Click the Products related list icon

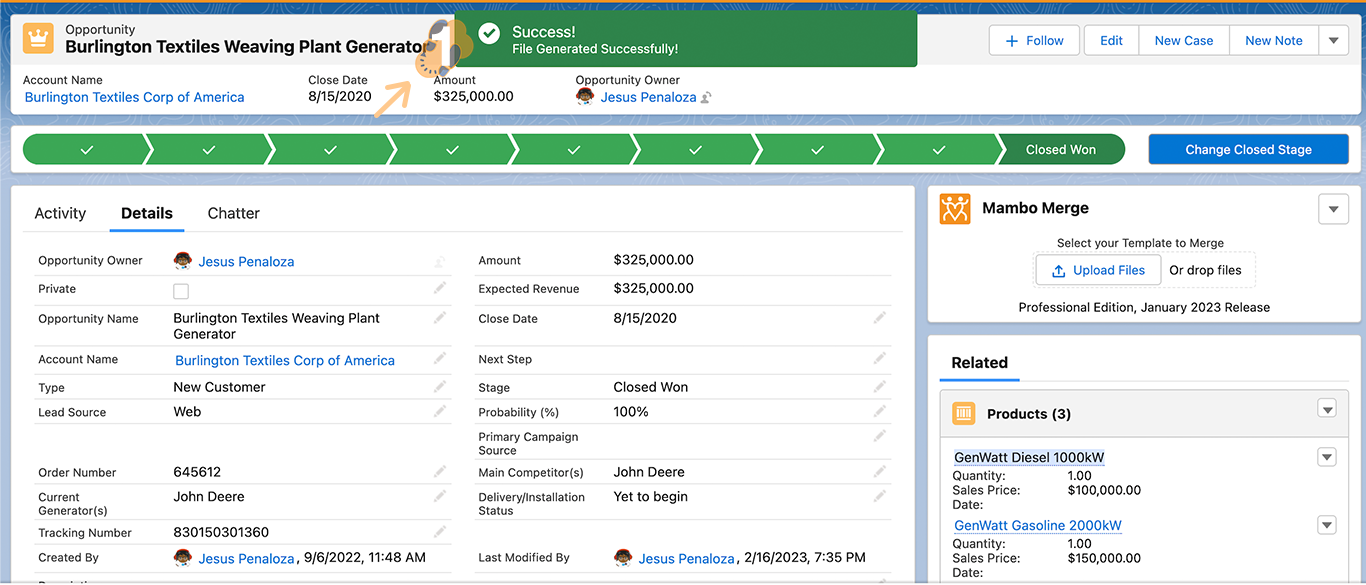coord(963,413)
